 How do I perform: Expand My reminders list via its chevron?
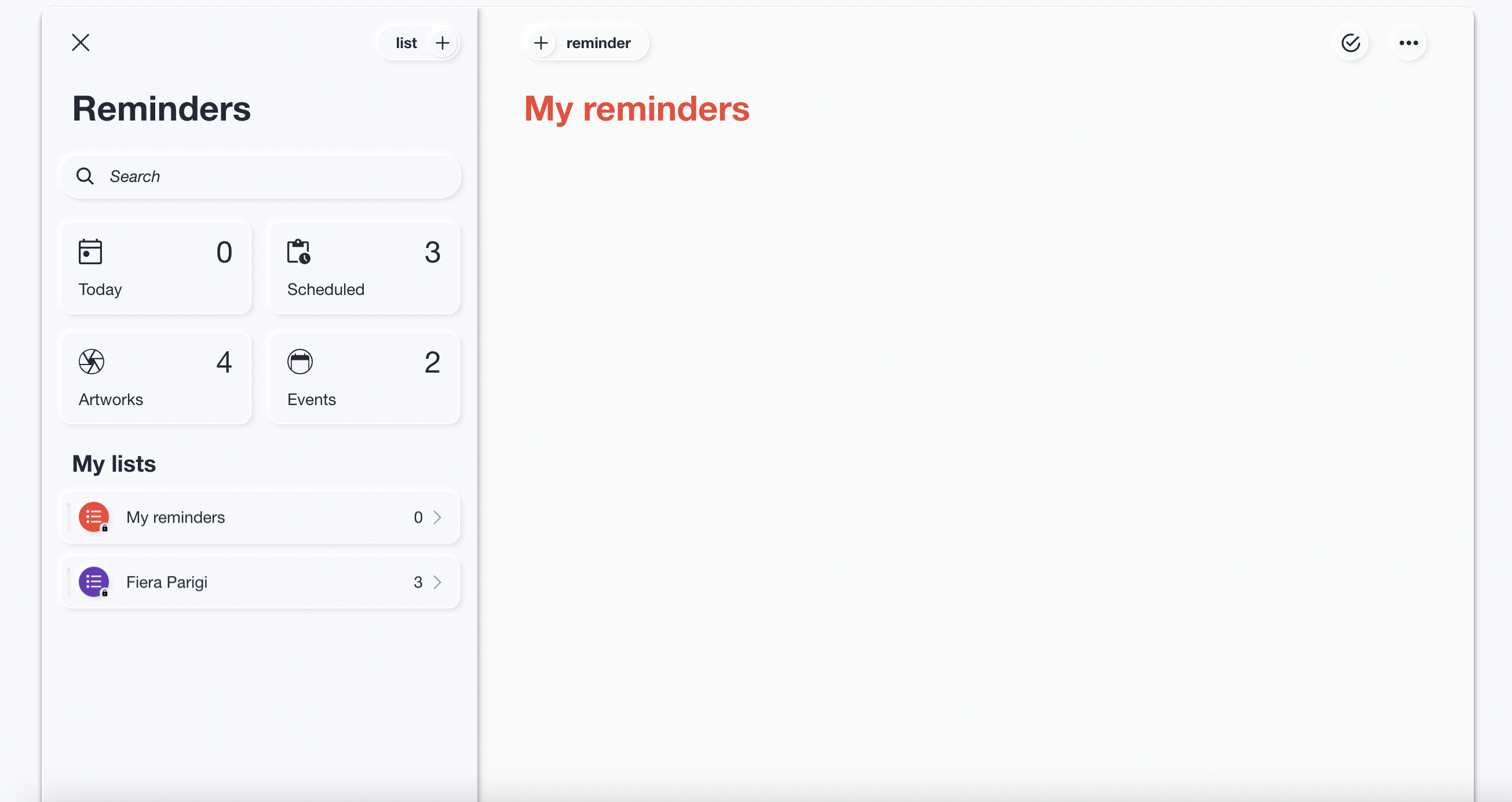(x=437, y=517)
